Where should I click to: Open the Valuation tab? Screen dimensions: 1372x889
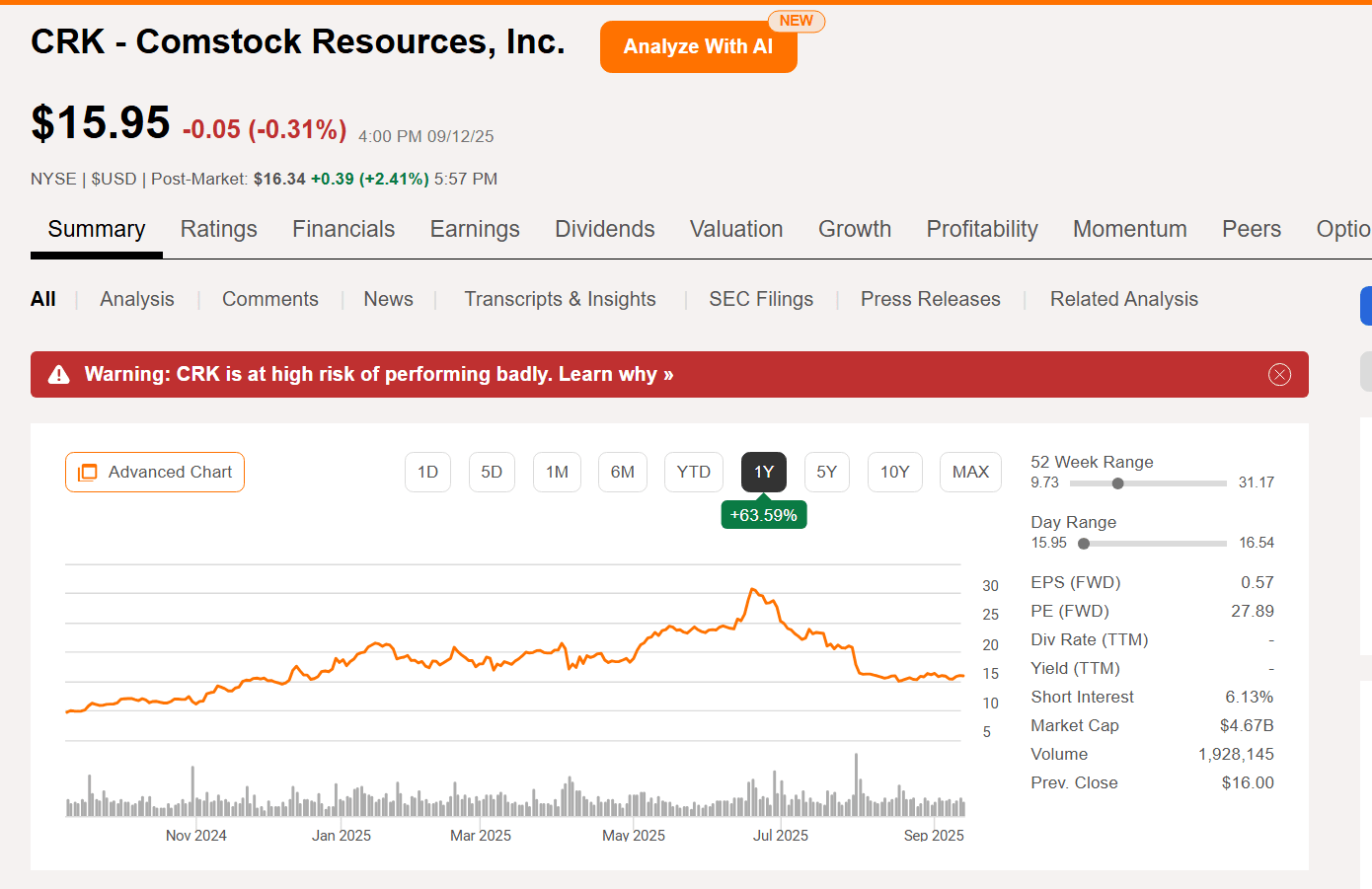(736, 229)
